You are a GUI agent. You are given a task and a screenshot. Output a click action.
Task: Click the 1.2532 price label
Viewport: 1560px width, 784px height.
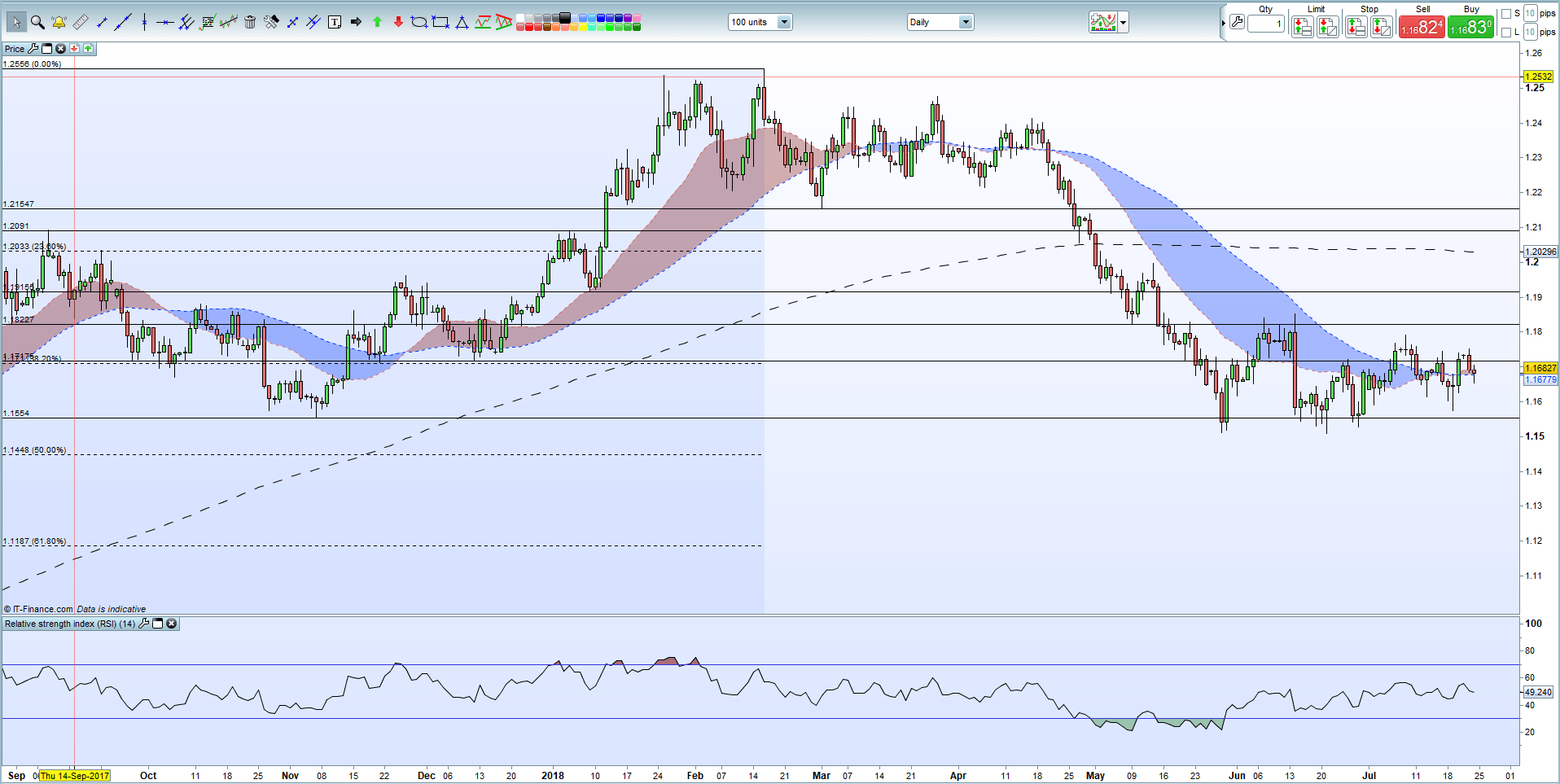click(x=1538, y=77)
